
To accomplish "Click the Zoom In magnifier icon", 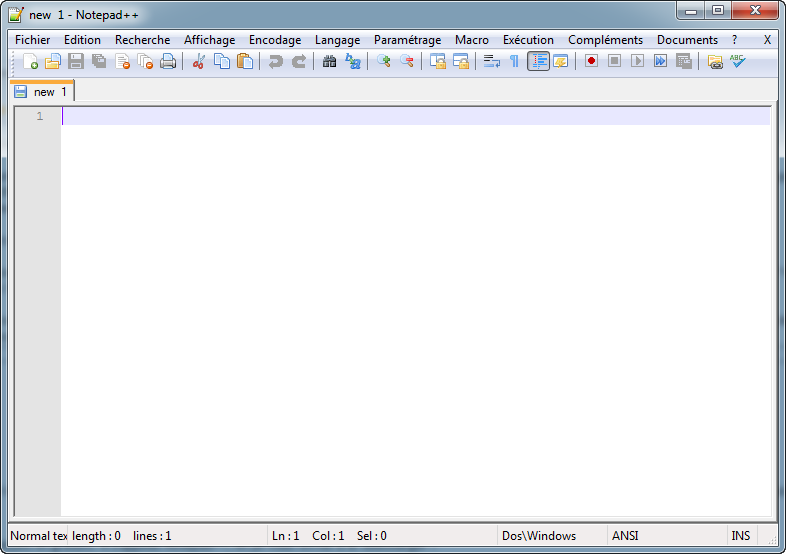I will point(383,61).
